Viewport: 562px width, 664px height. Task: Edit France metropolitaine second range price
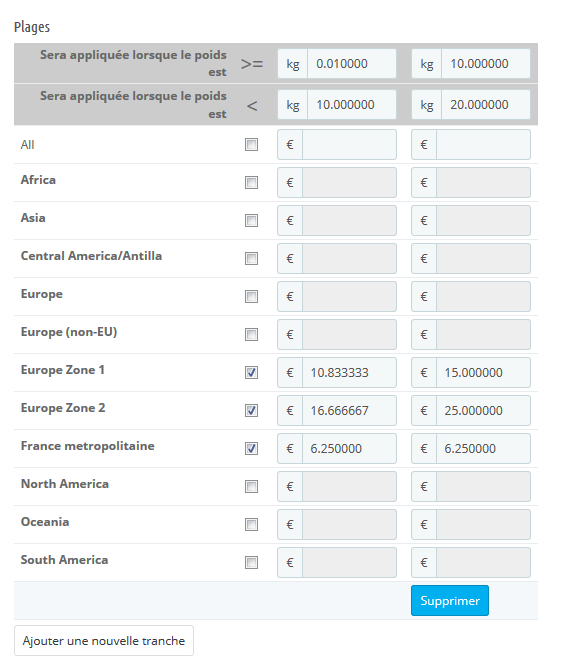coord(483,448)
